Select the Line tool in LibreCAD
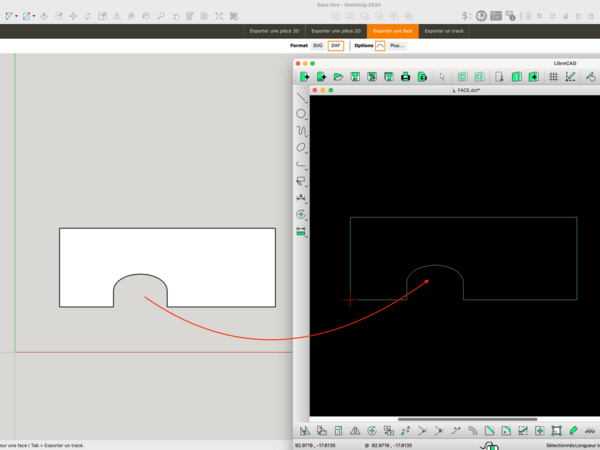This screenshot has height=450, width=600. [x=300, y=97]
